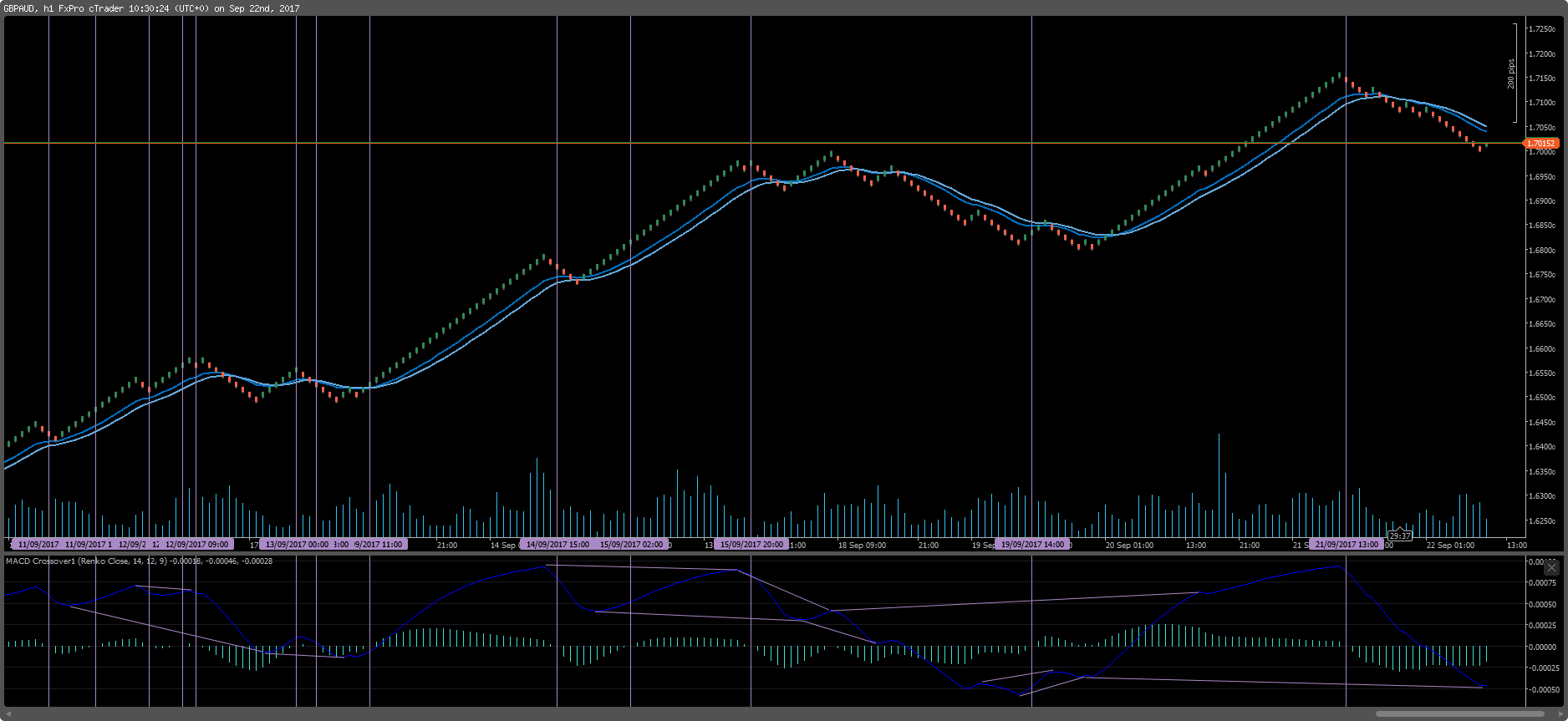Select the 15/09/2017 20:00 time marker
The height and width of the screenshot is (721, 1568).
[751, 545]
